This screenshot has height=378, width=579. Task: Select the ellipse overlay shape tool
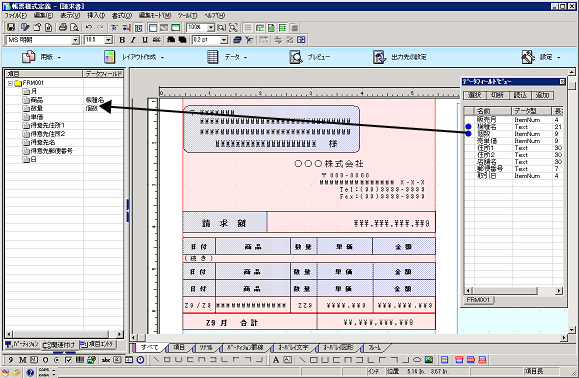(x=417, y=360)
